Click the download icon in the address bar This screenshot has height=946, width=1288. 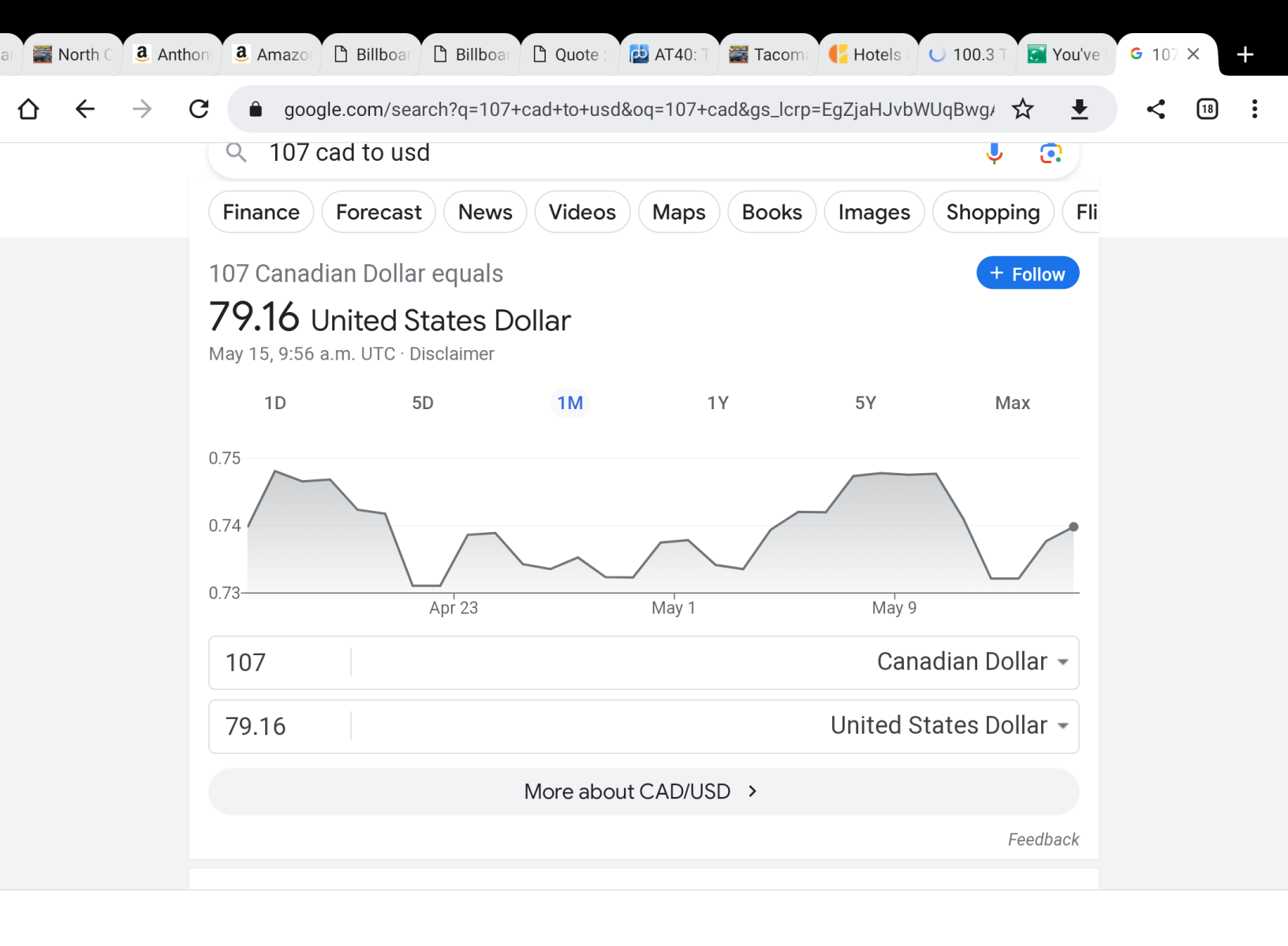coord(1079,109)
